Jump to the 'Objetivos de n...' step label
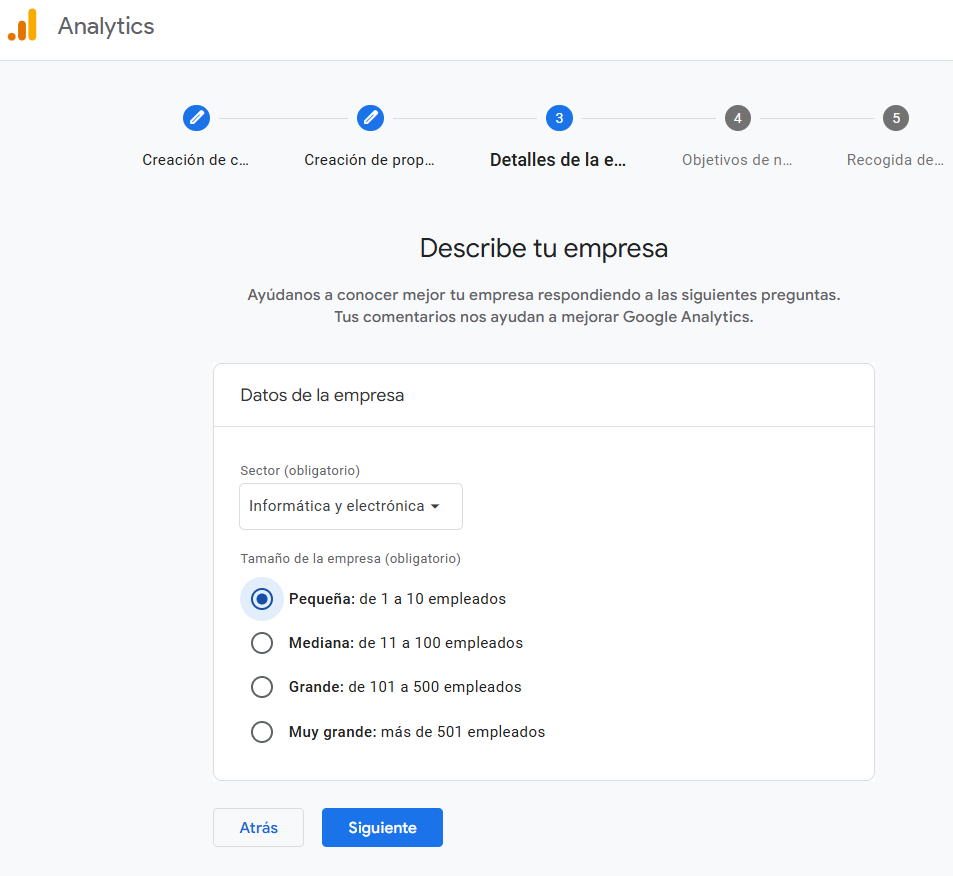Image resolution: width=953 pixels, height=876 pixels. coord(737,160)
